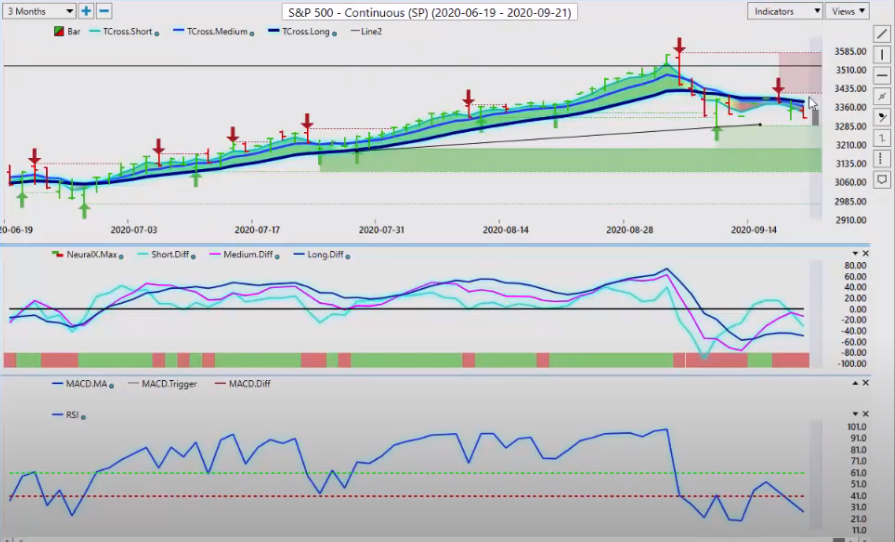
Task: Select the vertical line drawing tool
Action: click(x=882, y=55)
